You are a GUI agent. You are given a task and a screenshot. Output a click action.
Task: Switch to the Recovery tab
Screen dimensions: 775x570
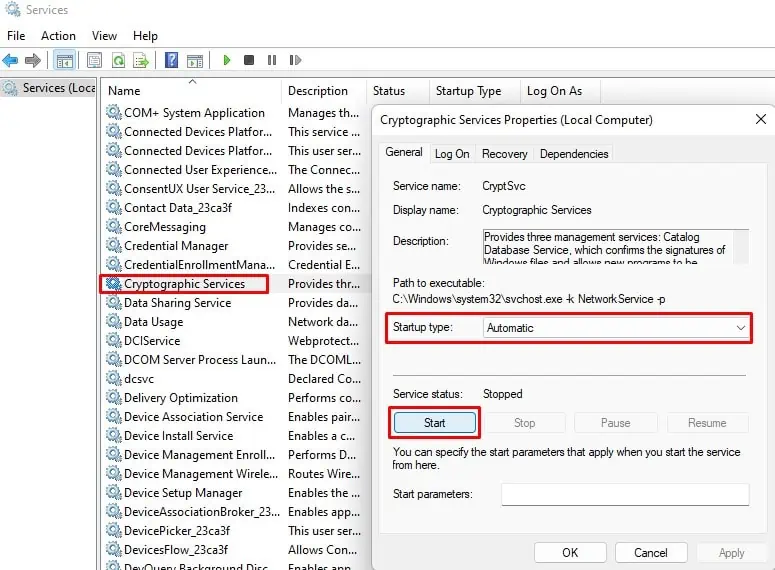(505, 154)
